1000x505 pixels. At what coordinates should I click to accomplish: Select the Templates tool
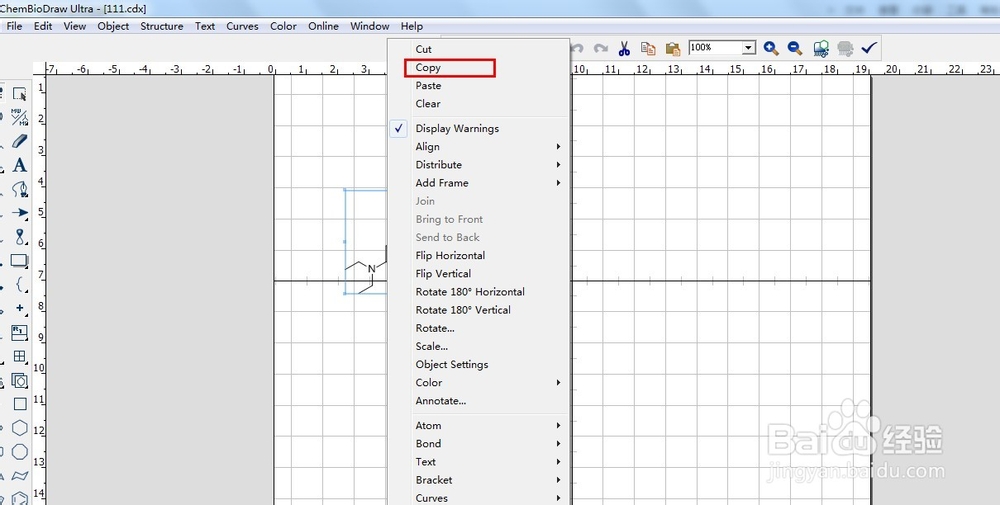tap(20, 381)
